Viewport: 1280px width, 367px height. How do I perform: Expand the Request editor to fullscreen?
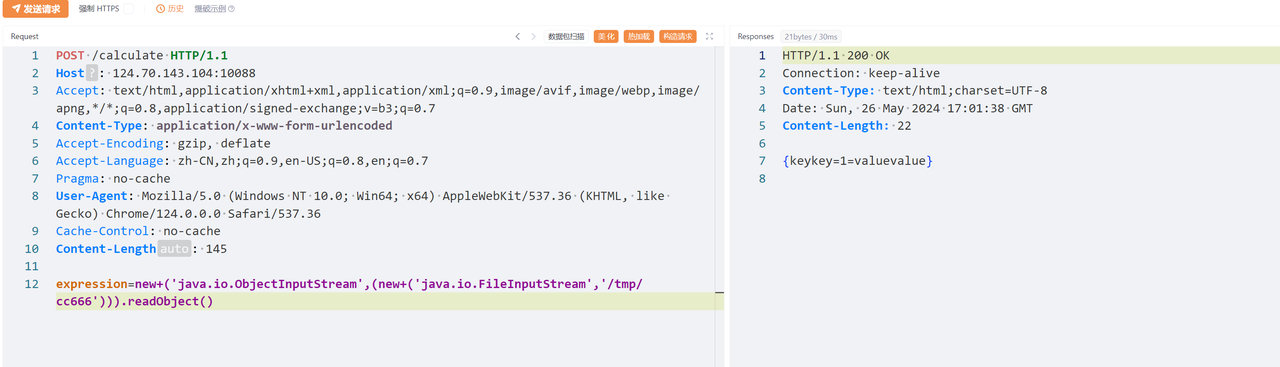pyautogui.click(x=709, y=36)
